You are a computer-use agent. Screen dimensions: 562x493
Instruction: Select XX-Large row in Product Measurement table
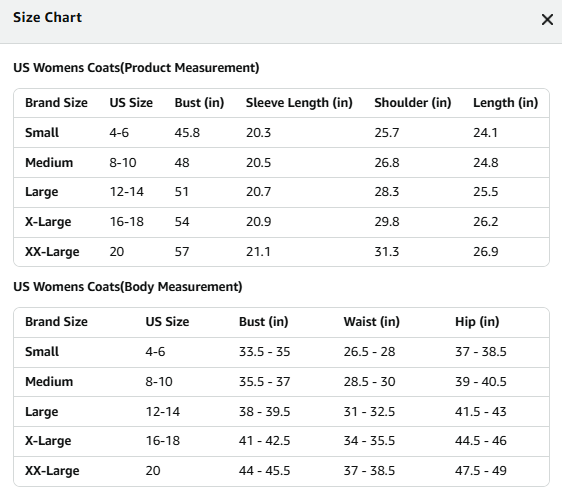281,252
